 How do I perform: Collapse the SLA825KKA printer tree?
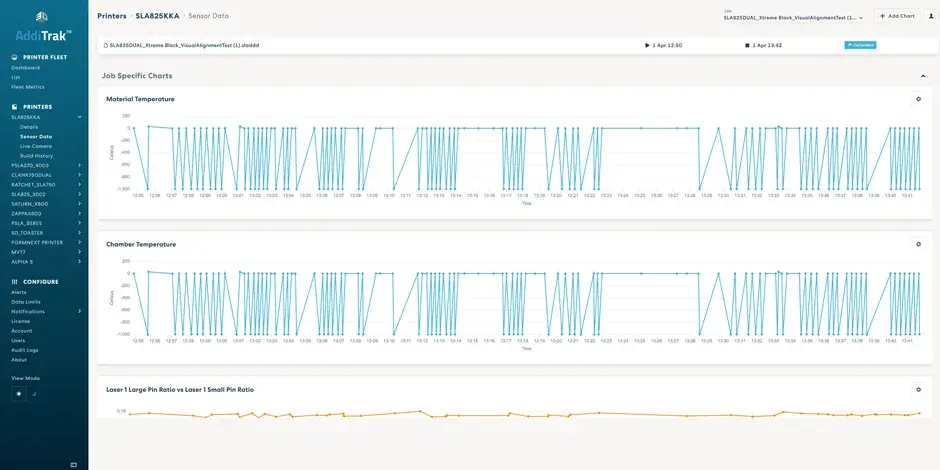click(80, 117)
